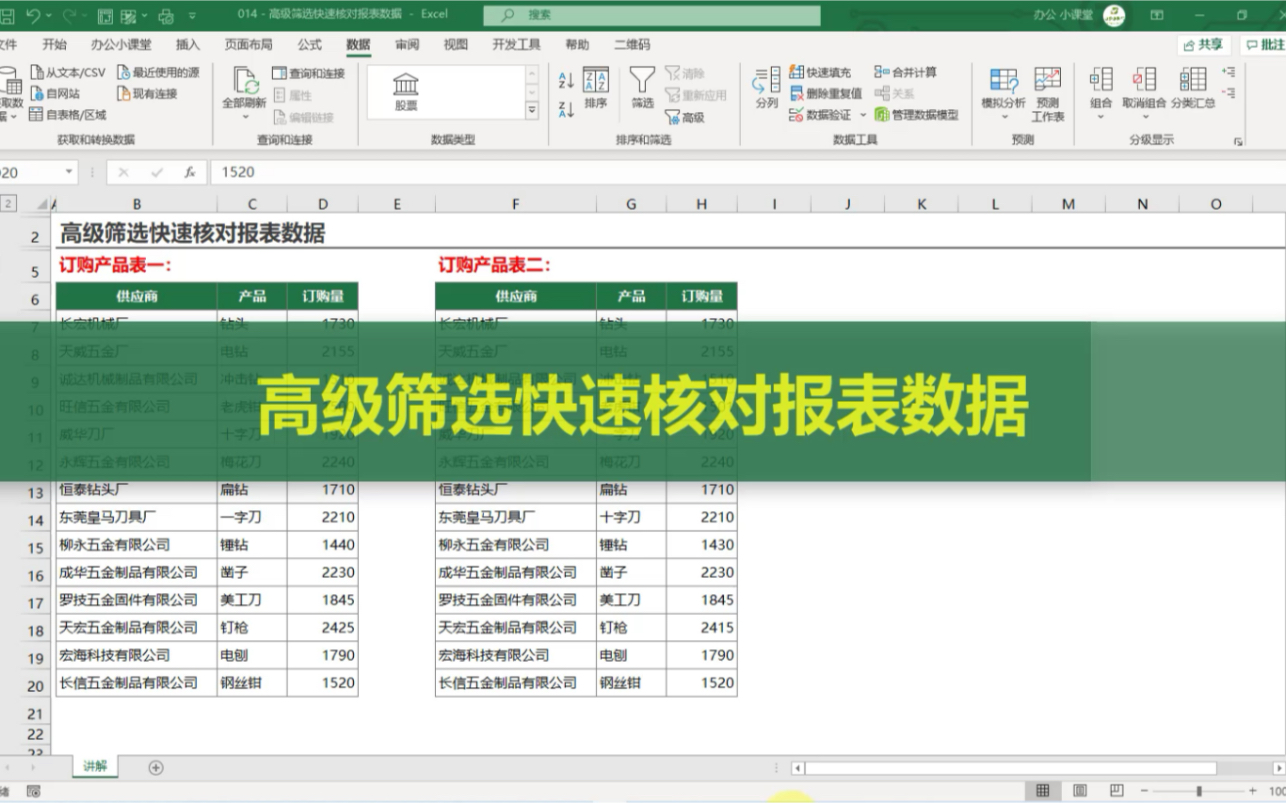The height and width of the screenshot is (803, 1286).
Task: Click 删除重复值 remove duplicates
Action: (826, 94)
